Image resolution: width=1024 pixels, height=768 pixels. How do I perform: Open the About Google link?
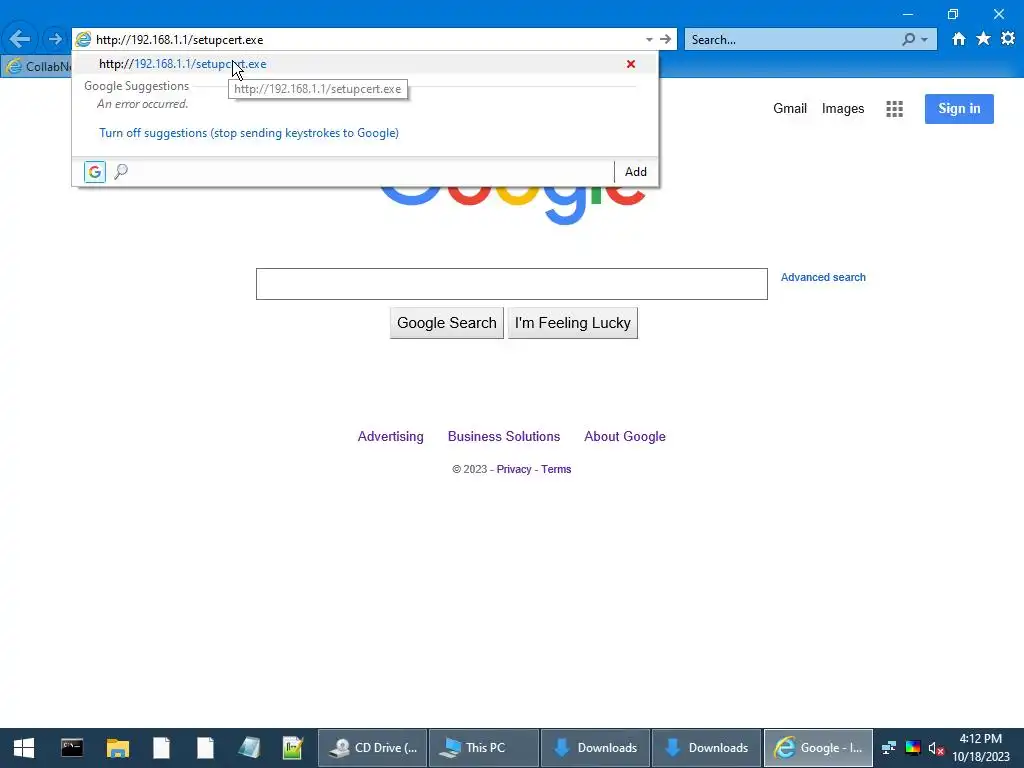[x=625, y=436]
